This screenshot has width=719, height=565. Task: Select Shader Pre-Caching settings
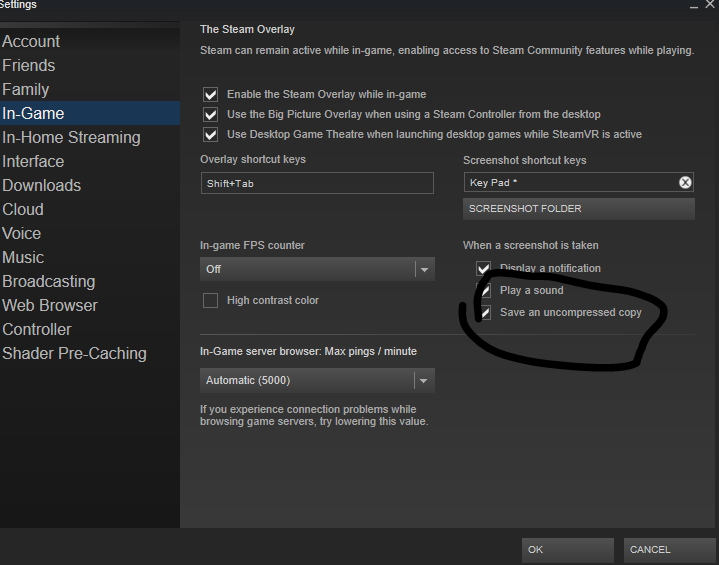point(90,353)
